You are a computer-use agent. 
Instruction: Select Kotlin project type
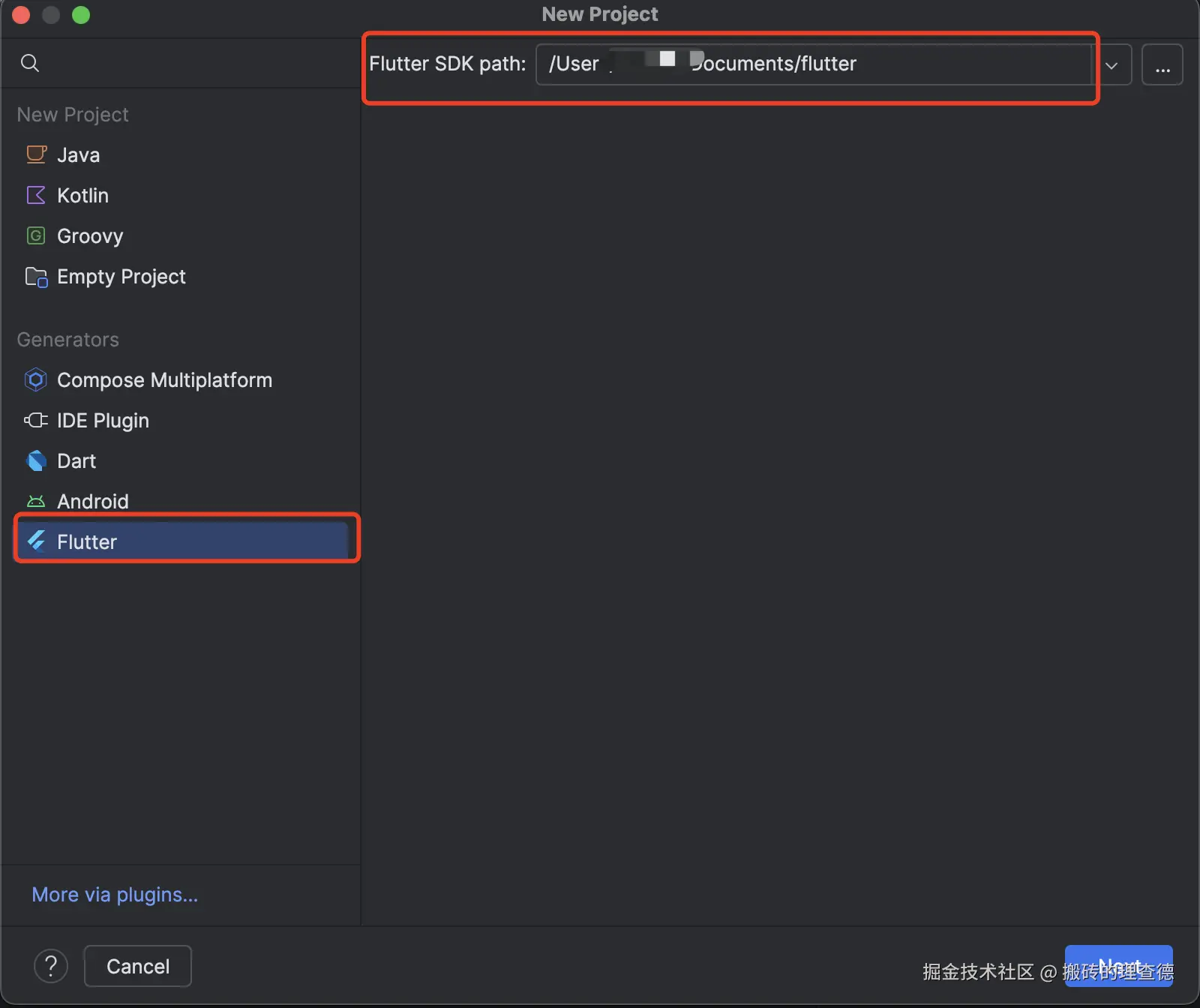[x=180, y=195]
